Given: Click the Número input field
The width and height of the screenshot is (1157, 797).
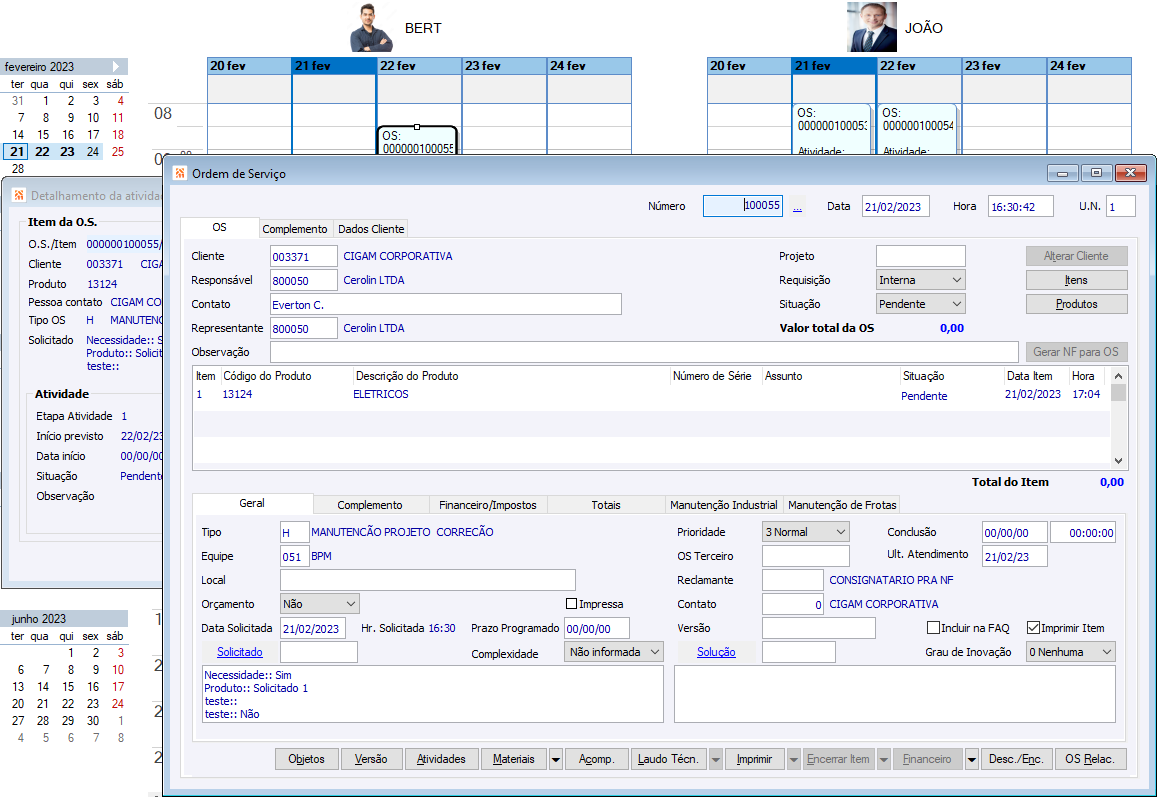Looking at the screenshot, I should point(743,206).
